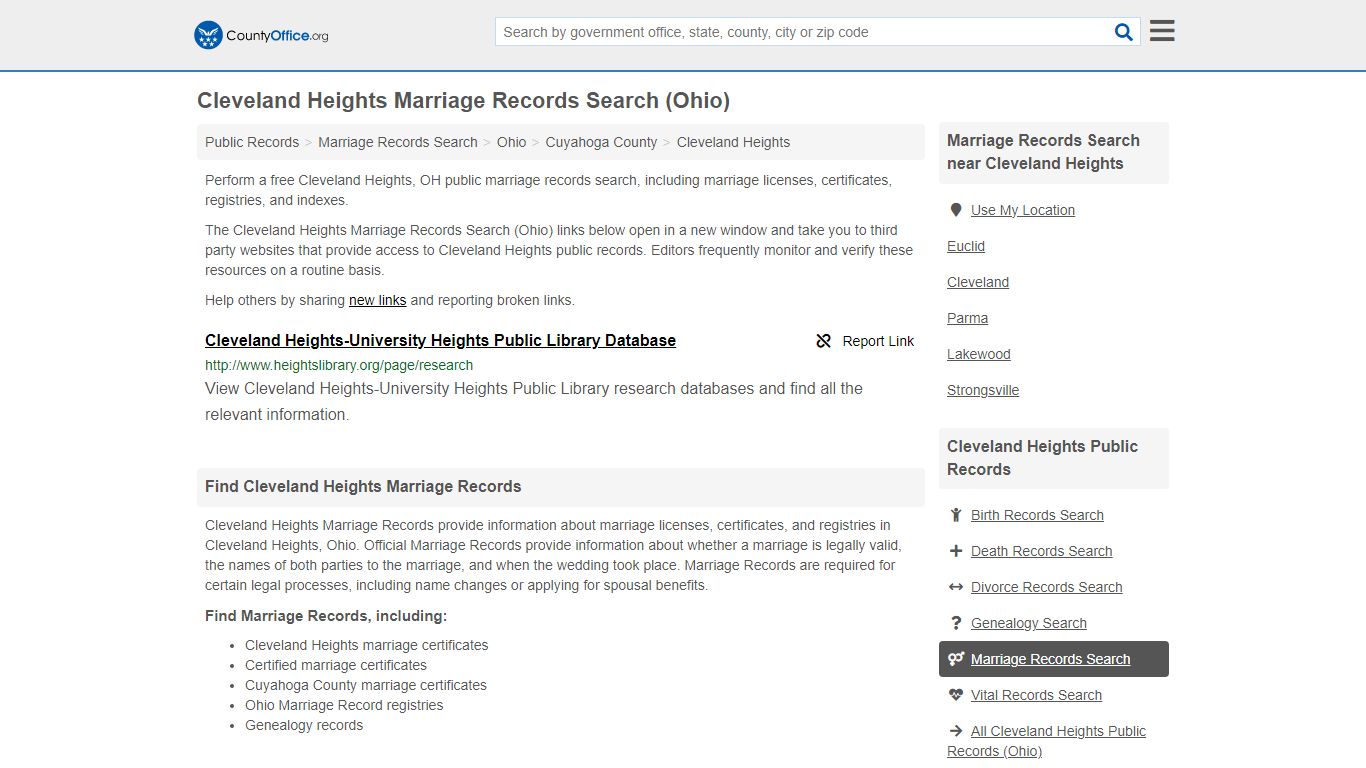1366x768 pixels.
Task: Click 'Cuyahoga County marriage certificates' list item
Action: point(366,685)
